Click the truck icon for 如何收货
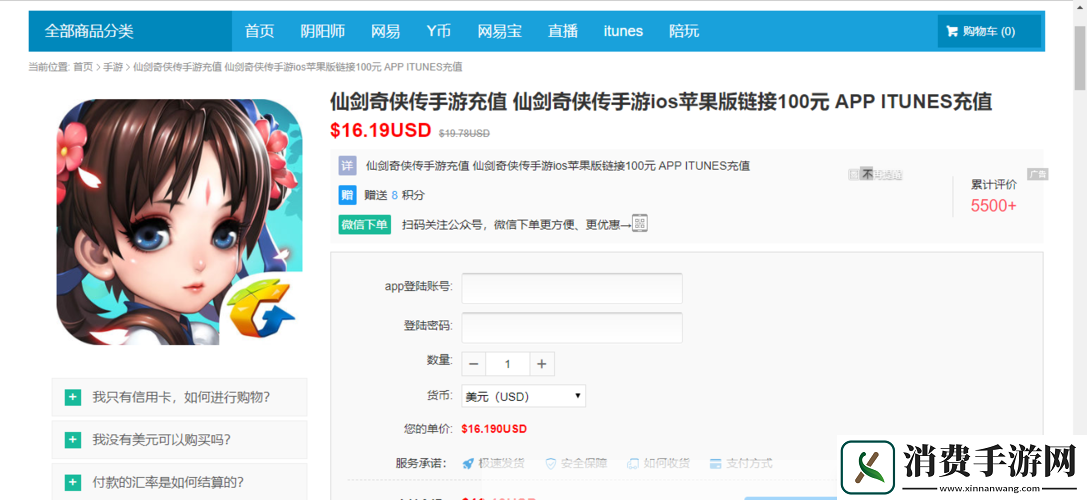Screen dimensions: 1087x500 633,463
